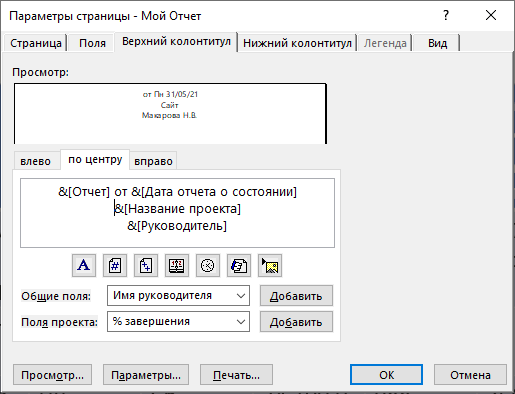
Task: Insert file name icon
Action: point(239,266)
